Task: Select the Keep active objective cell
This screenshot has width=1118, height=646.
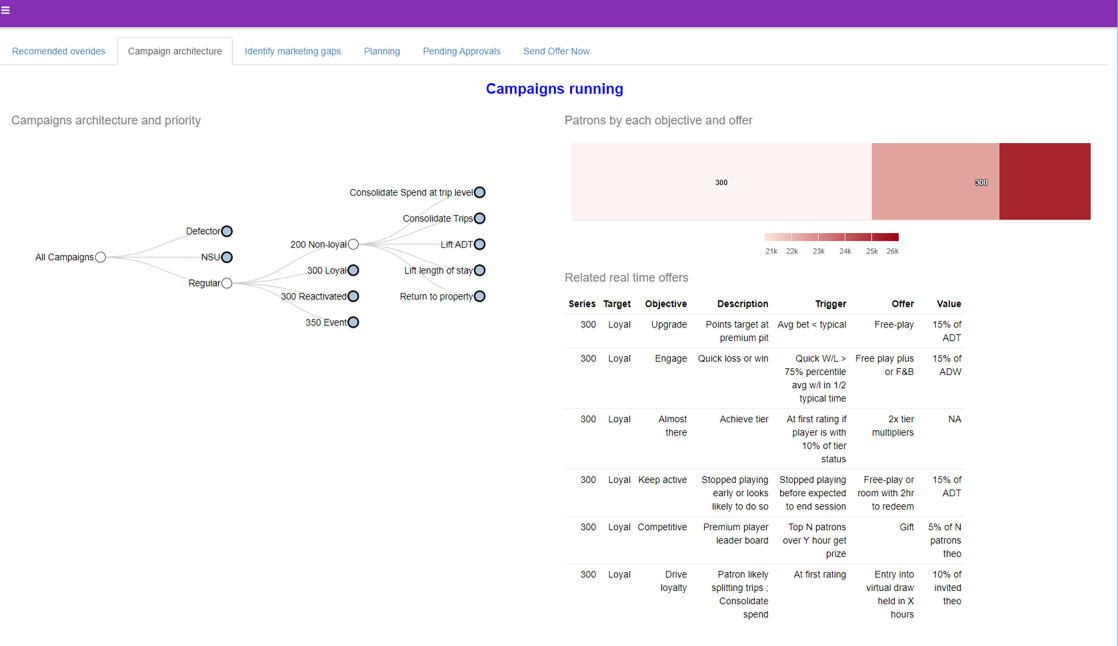Action: 662,480
